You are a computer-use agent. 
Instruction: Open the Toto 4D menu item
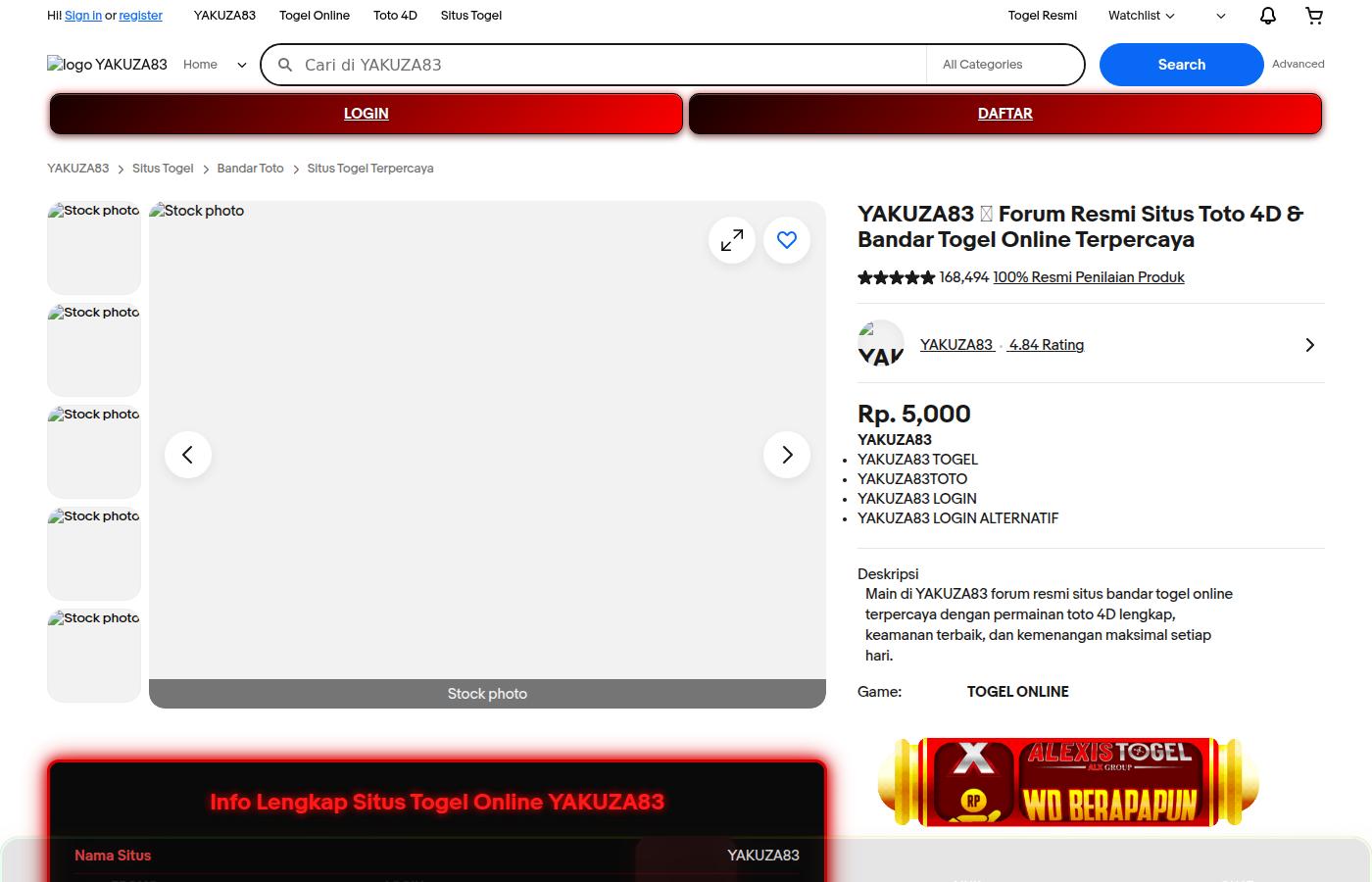point(395,16)
